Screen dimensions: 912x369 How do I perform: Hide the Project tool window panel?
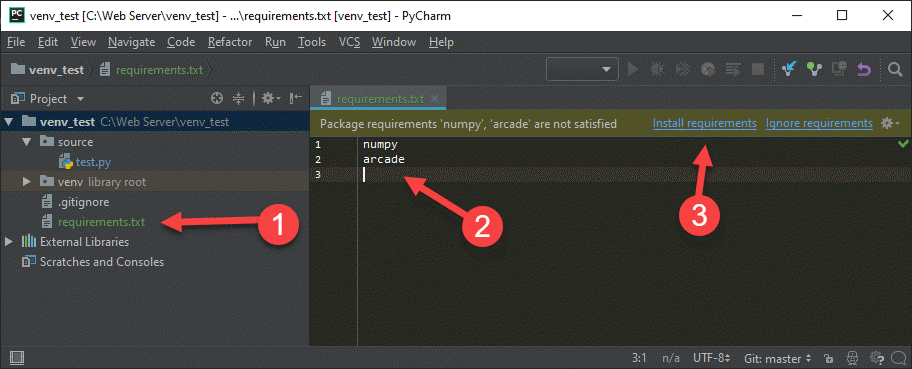pos(296,98)
